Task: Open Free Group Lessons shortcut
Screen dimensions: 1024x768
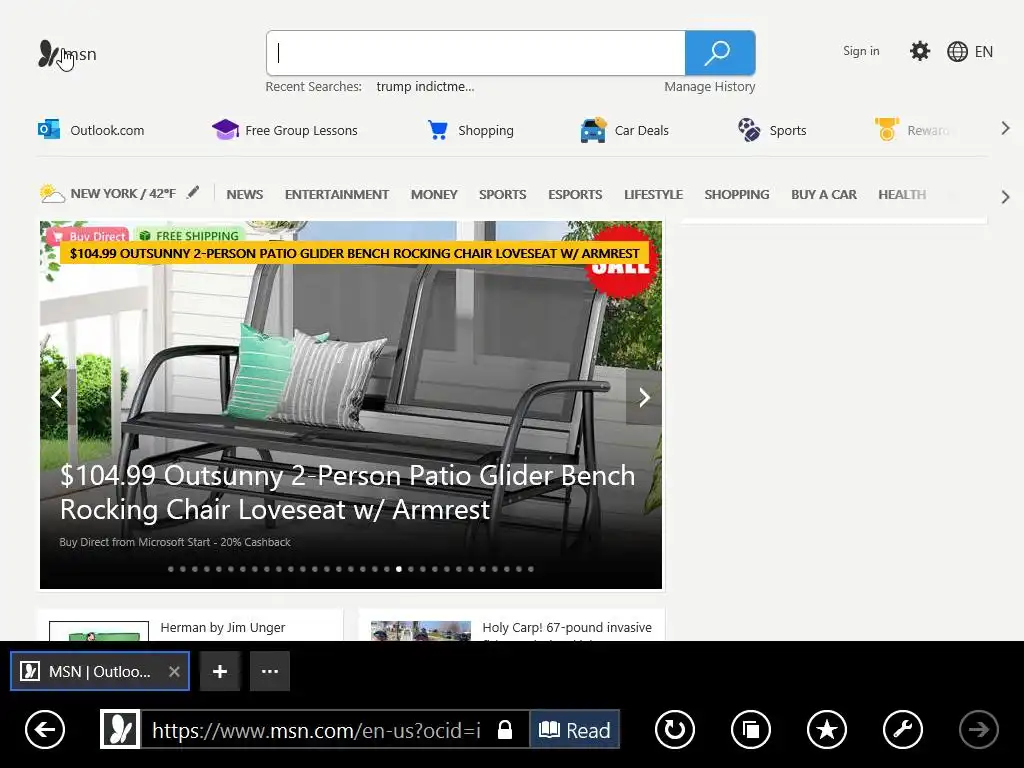Action: [x=285, y=130]
